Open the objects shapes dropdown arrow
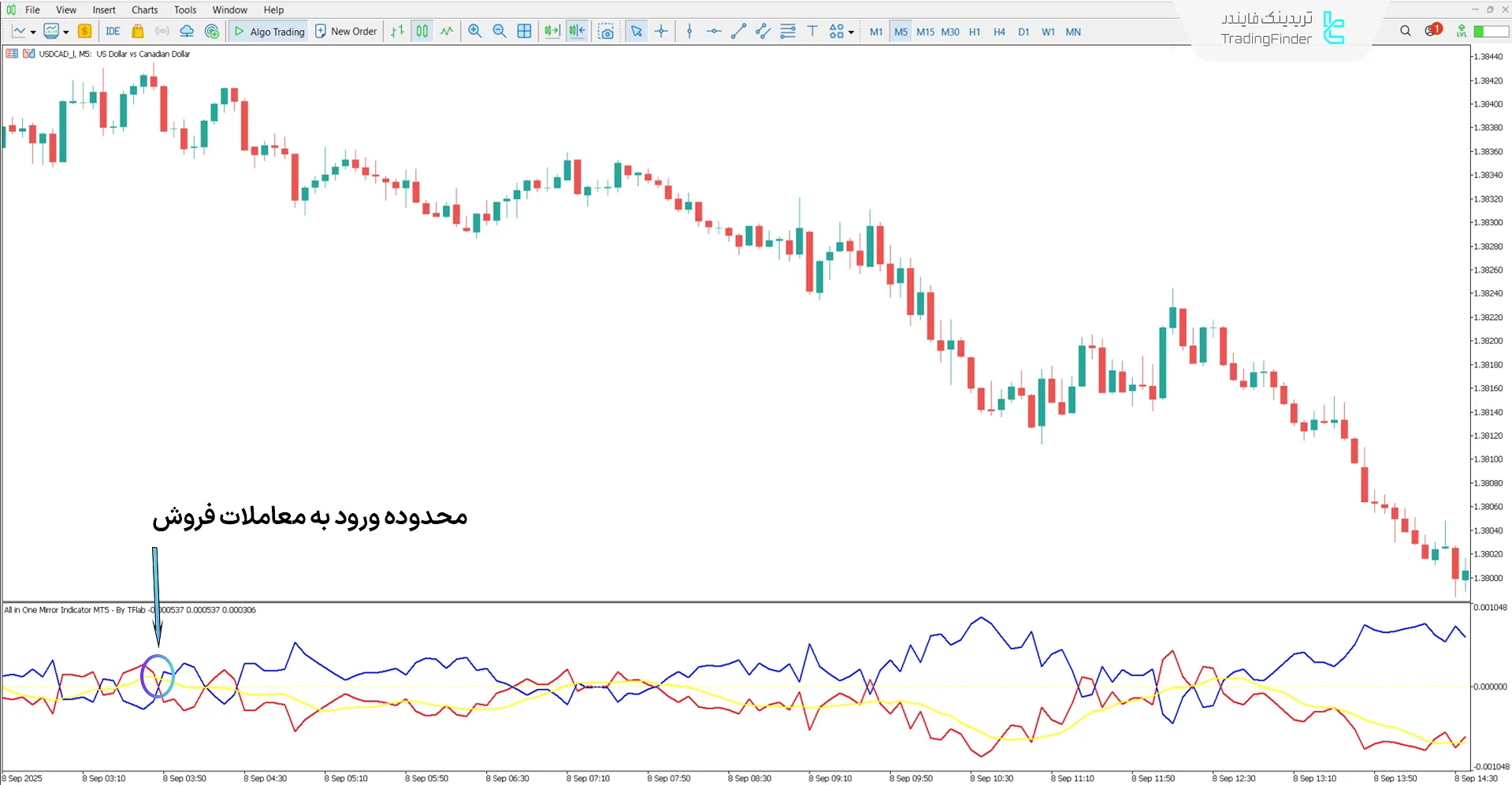Image resolution: width=1512 pixels, height=785 pixels. 851,32
